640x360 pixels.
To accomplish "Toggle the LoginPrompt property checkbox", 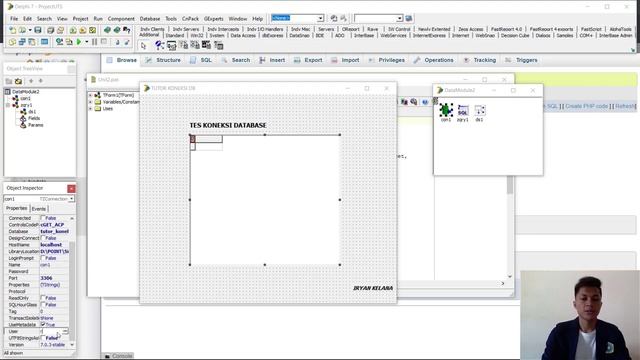I will (x=43, y=258).
